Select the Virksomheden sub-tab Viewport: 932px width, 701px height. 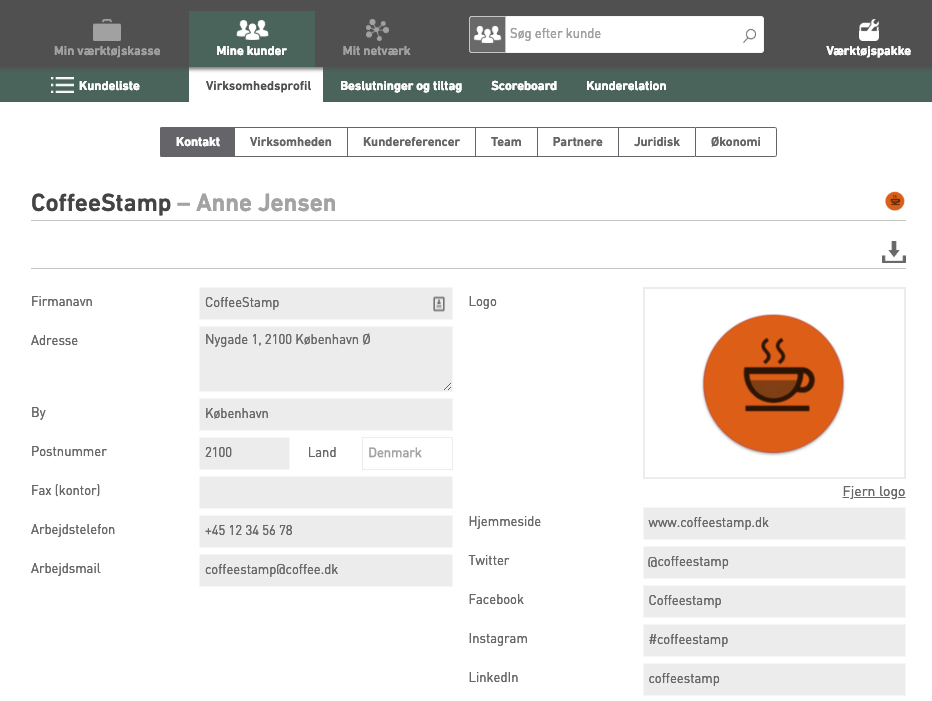(x=291, y=142)
